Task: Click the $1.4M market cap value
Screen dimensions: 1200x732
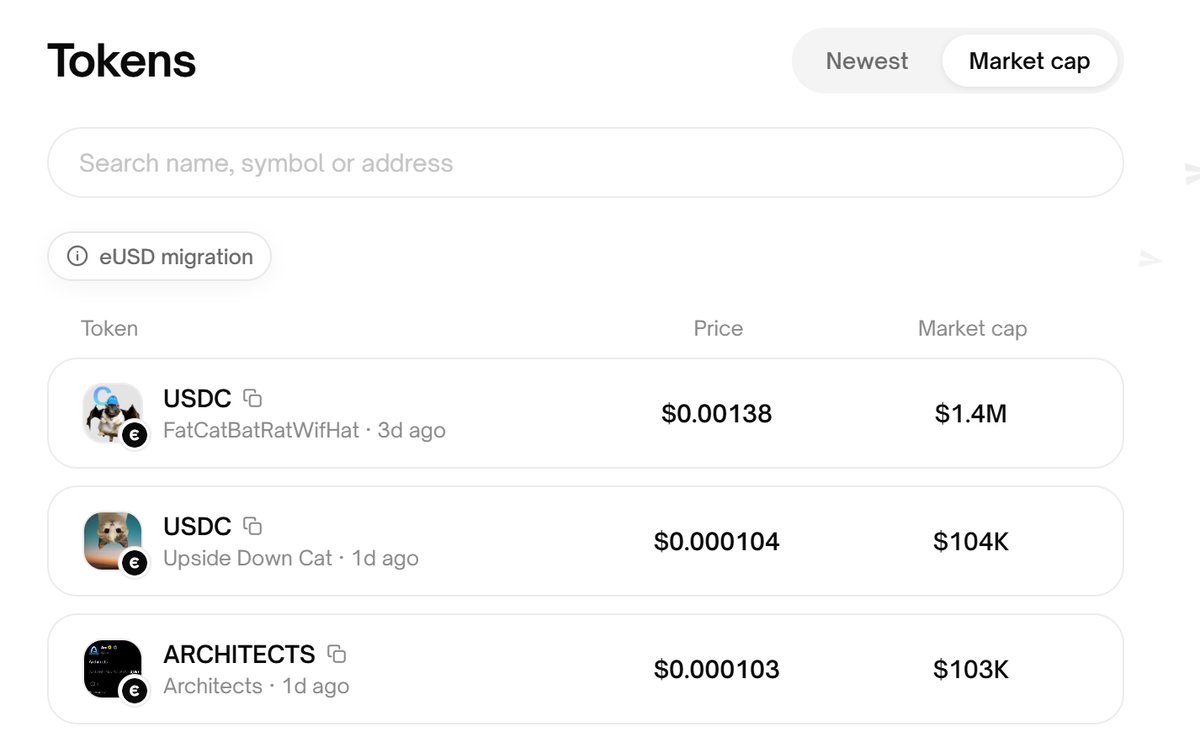Action: (971, 413)
